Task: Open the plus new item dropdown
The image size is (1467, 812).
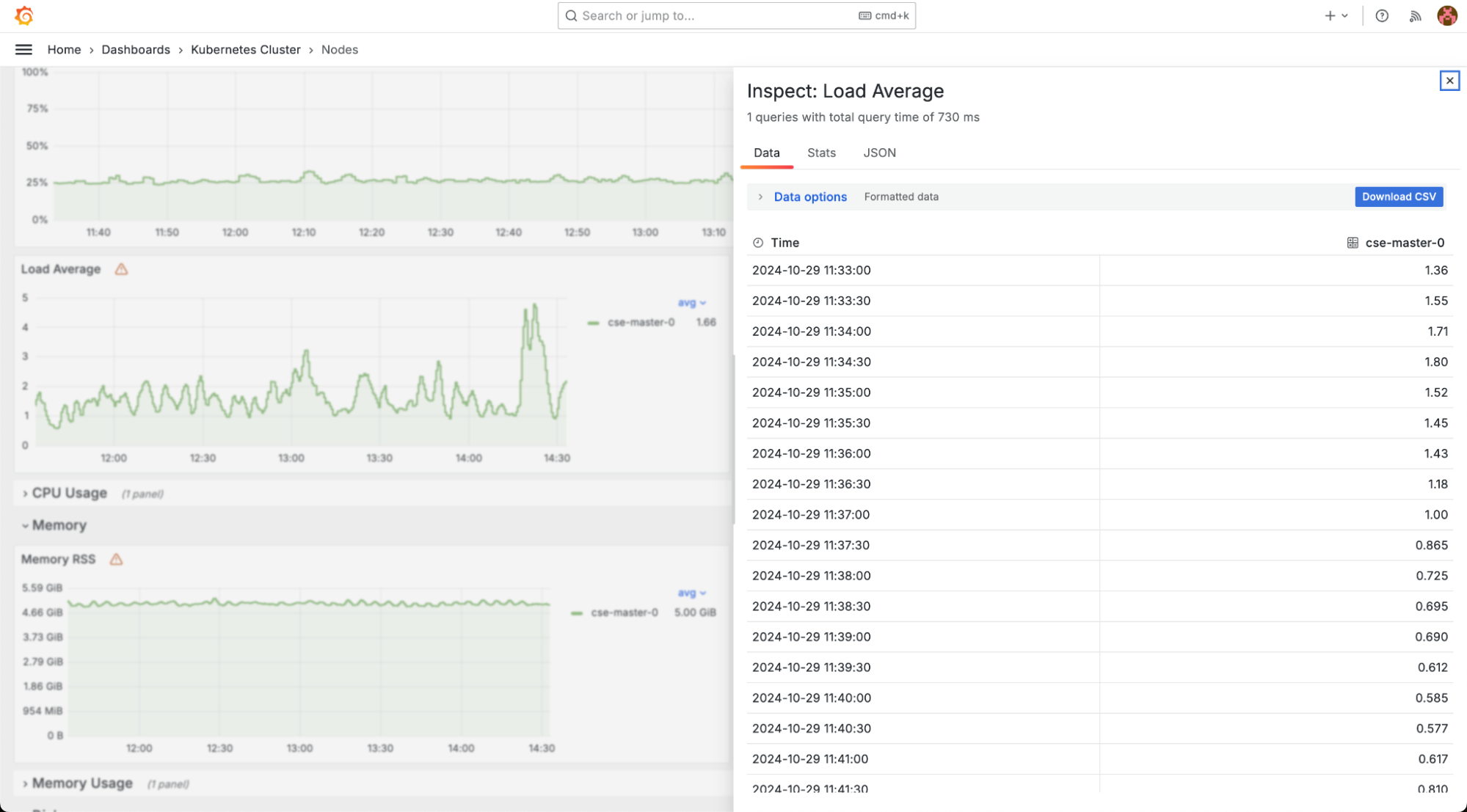Action: pos(1336,15)
